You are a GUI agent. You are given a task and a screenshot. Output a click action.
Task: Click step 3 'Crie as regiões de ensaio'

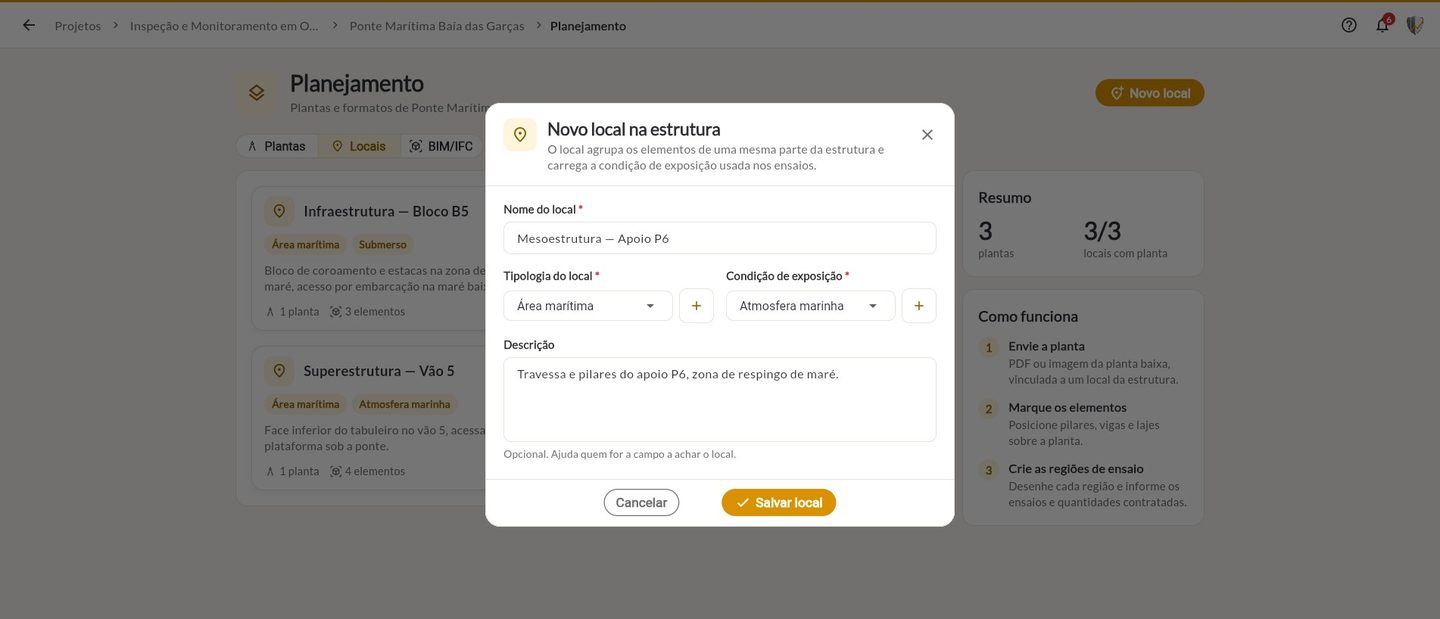tap(1076, 468)
